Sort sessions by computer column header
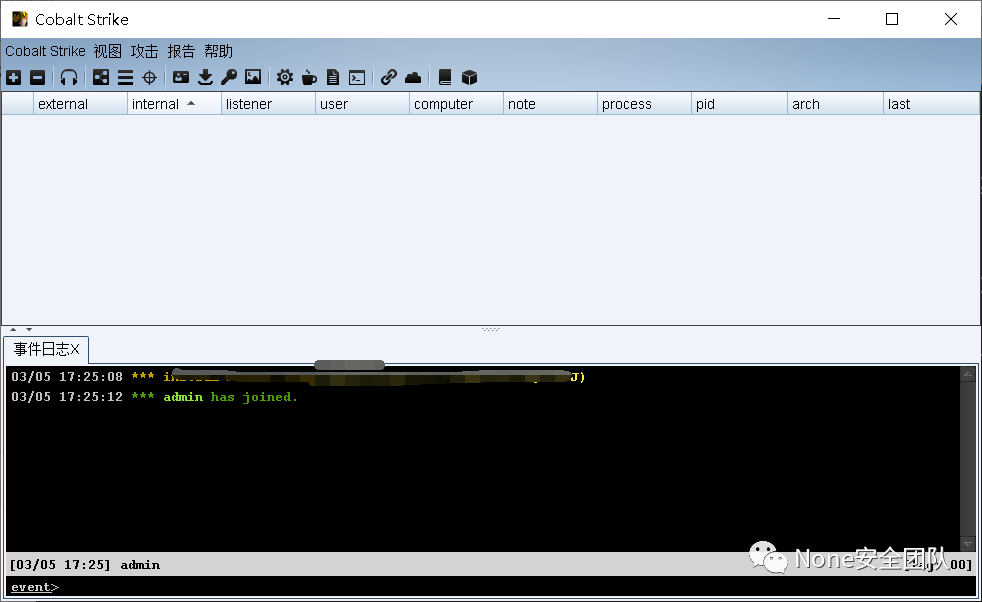The height and width of the screenshot is (602, 982). click(456, 104)
